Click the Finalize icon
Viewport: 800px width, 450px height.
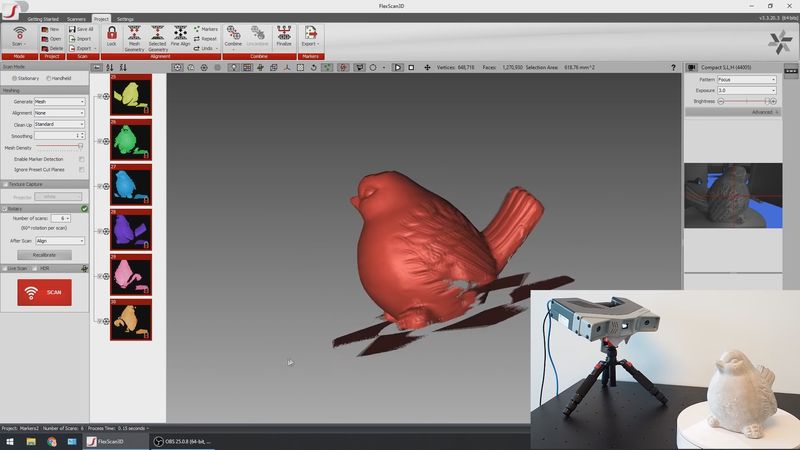(x=284, y=36)
